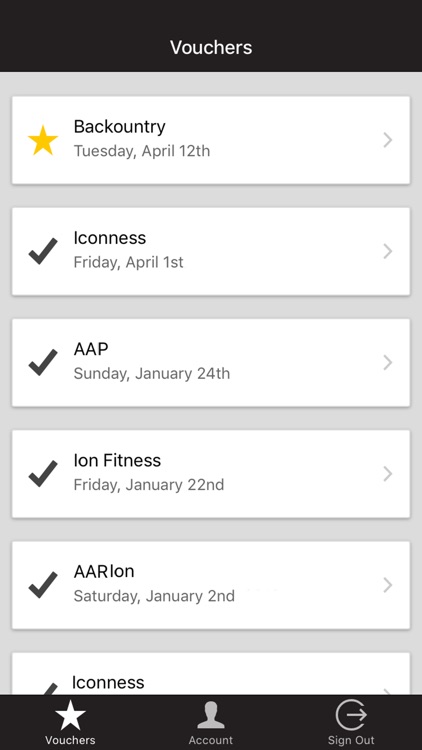
Task: Tap the white star Vouchers icon
Action: pyautogui.click(x=70, y=715)
